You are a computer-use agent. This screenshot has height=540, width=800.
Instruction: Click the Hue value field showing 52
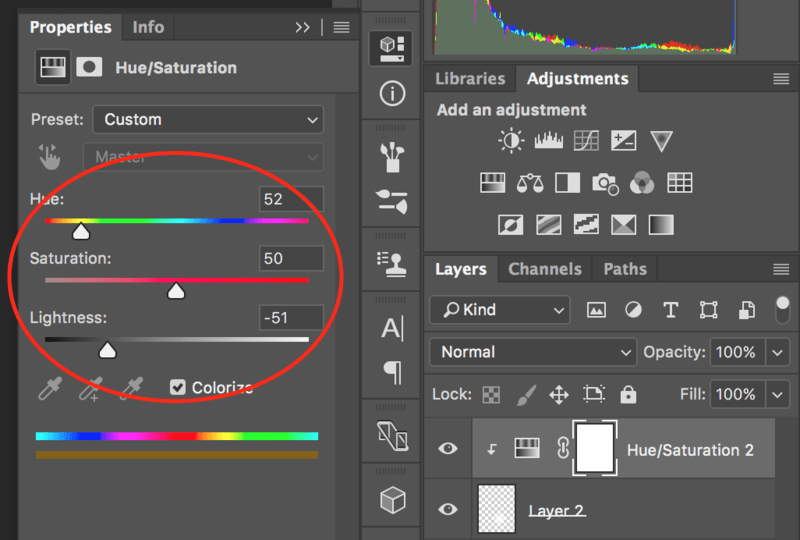(x=291, y=199)
